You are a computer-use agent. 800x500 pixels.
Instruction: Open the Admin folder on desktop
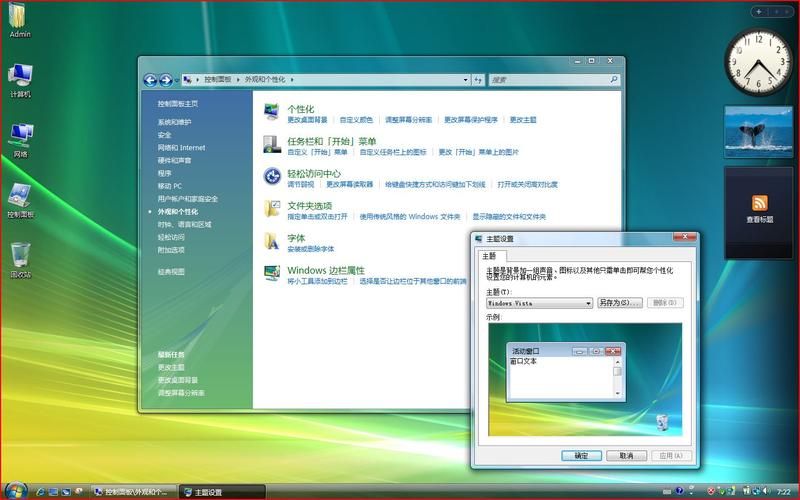click(20, 18)
